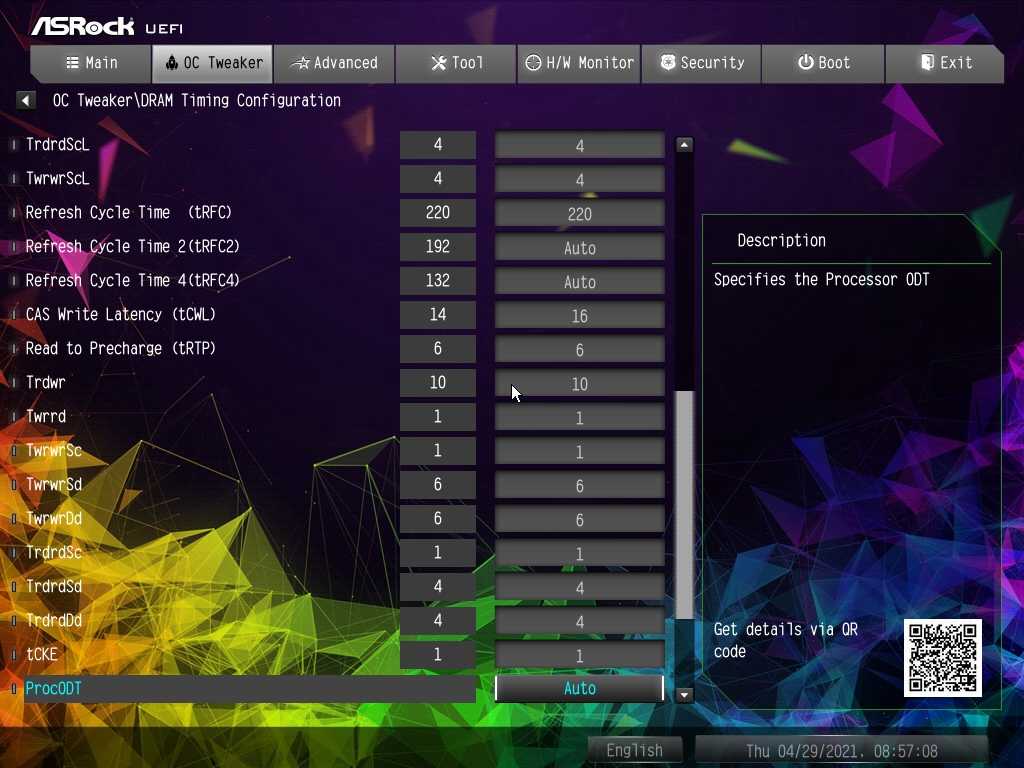
Task: Open the ProcODT Auto dropdown
Action: click(x=579, y=688)
